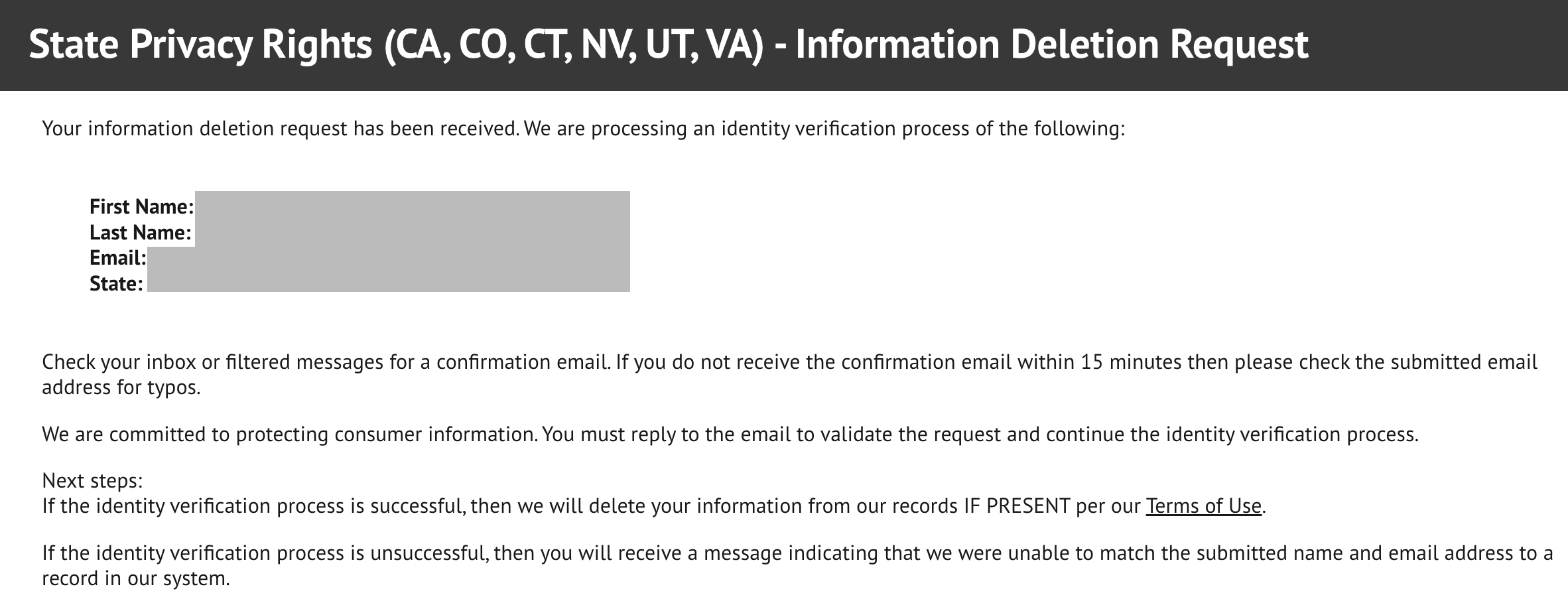Click the "address for typos" line
Viewport: 1568px width, 609px height.
[x=121, y=387]
